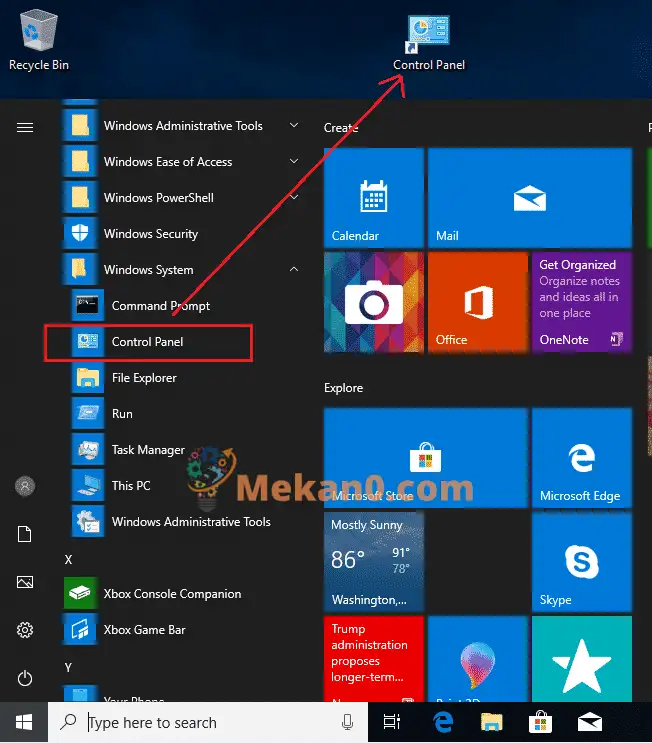Image resolution: width=652 pixels, height=743 pixels.
Task: Select the Control Panel desktop shortcut
Action: tap(429, 43)
